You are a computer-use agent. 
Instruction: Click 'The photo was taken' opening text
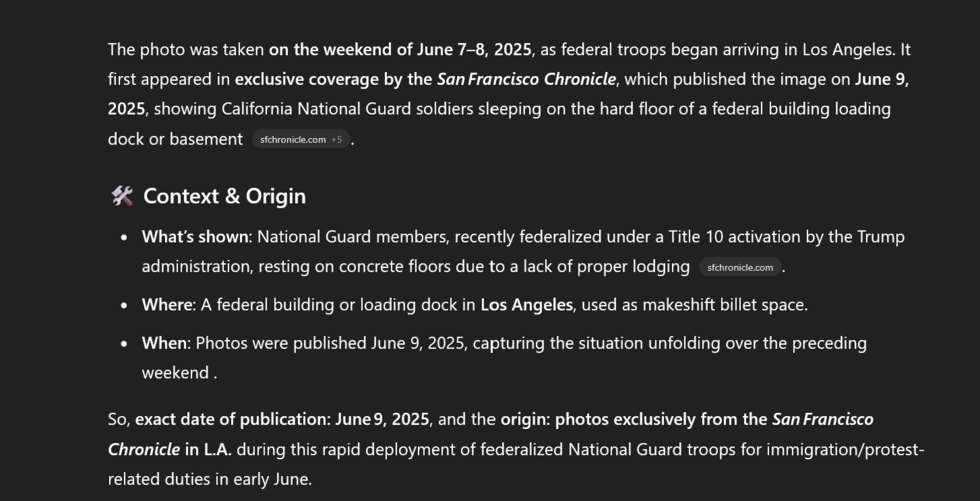[x=185, y=49]
